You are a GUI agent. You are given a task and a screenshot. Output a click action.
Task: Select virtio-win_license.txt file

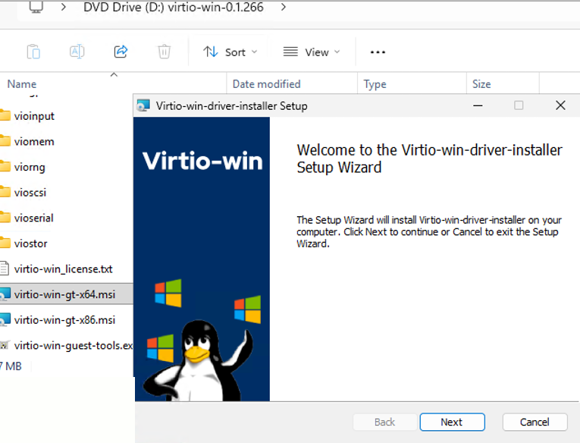(63, 269)
